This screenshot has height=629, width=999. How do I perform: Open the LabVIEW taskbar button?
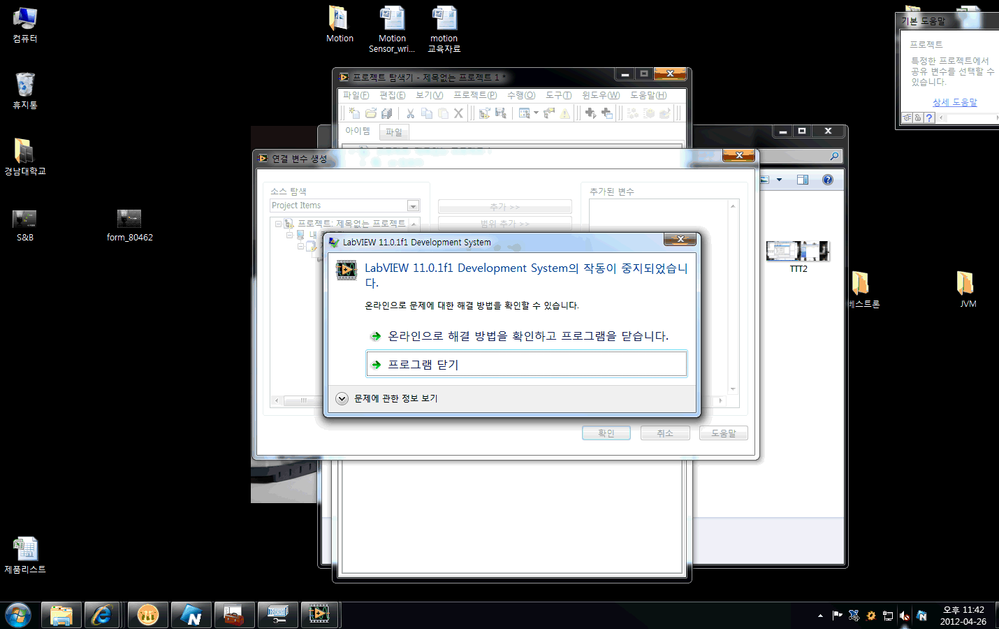pyautogui.click(x=319, y=615)
